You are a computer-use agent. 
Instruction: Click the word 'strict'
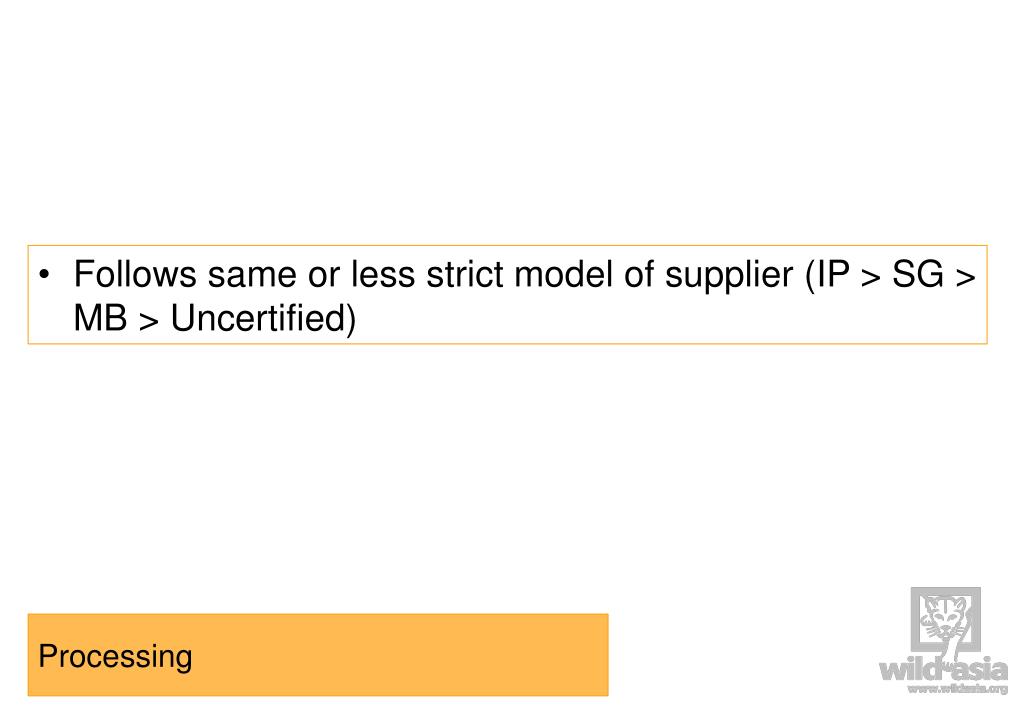pos(465,274)
